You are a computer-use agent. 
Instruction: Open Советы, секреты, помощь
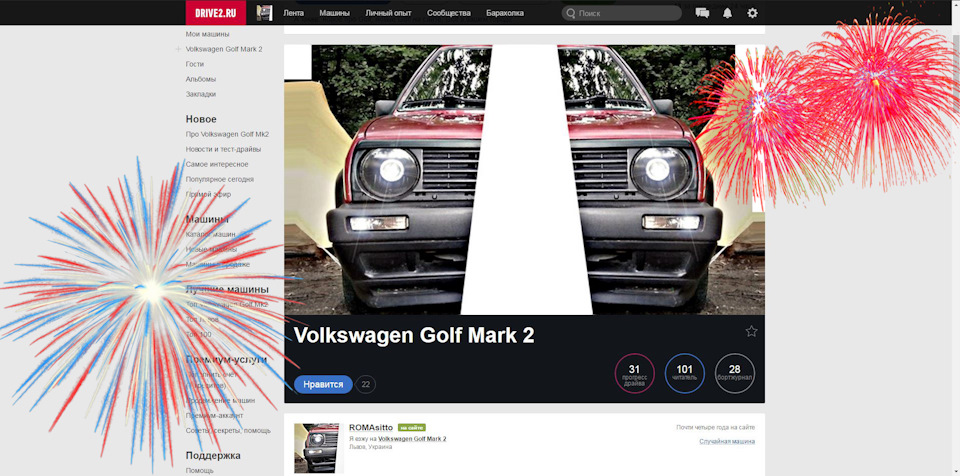pos(228,431)
